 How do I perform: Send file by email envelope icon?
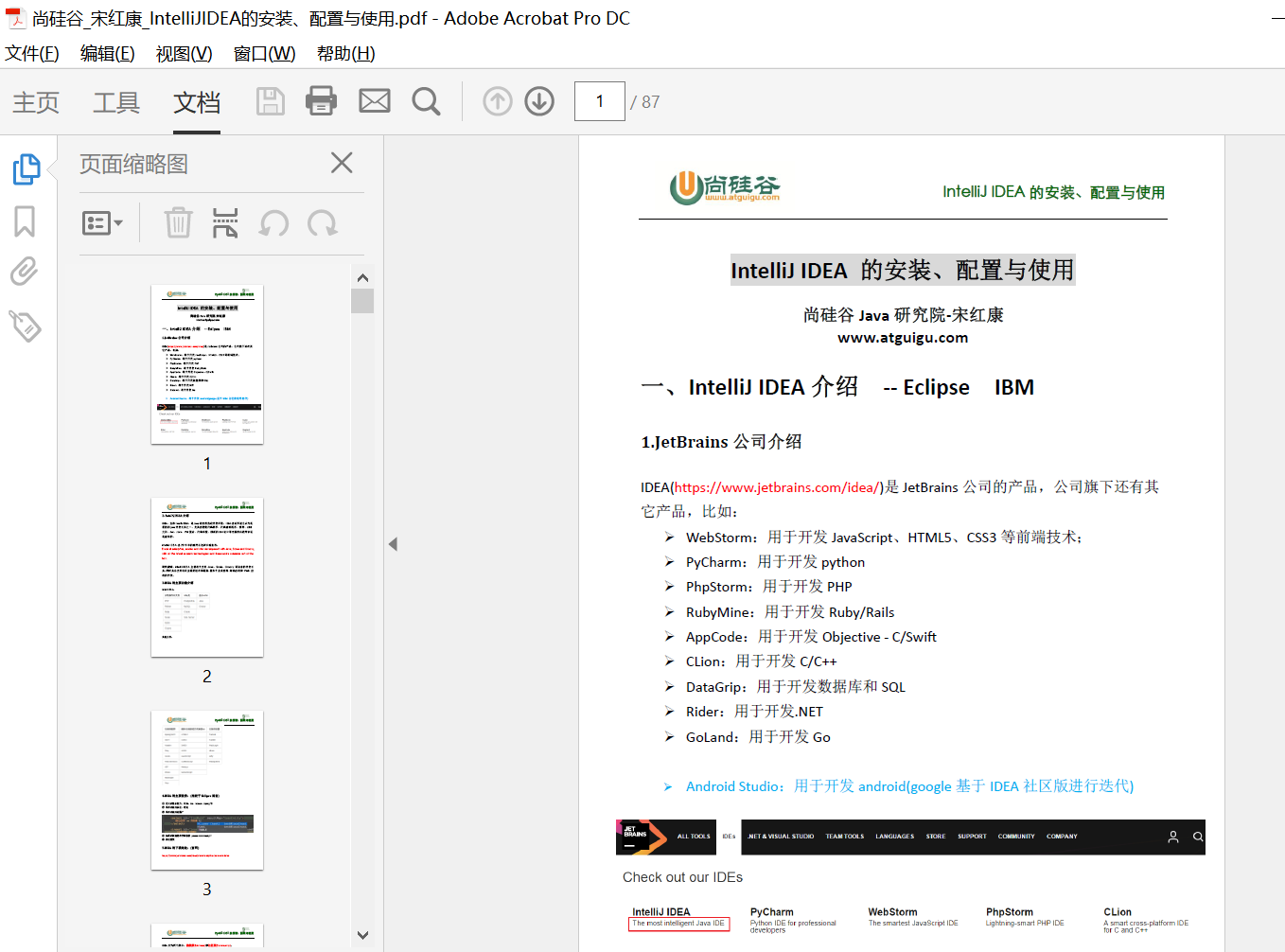[x=375, y=101]
